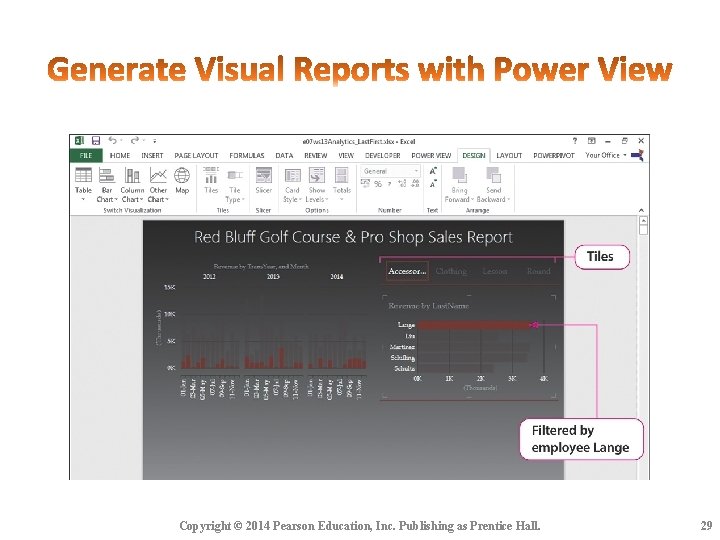Viewport: 720px width, 540px height.
Task: Apply the percent number format
Action: [x=378, y=184]
